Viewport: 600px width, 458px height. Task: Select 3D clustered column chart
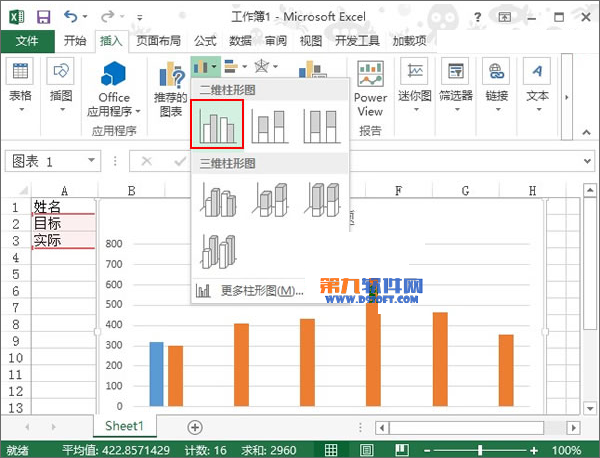click(x=218, y=200)
